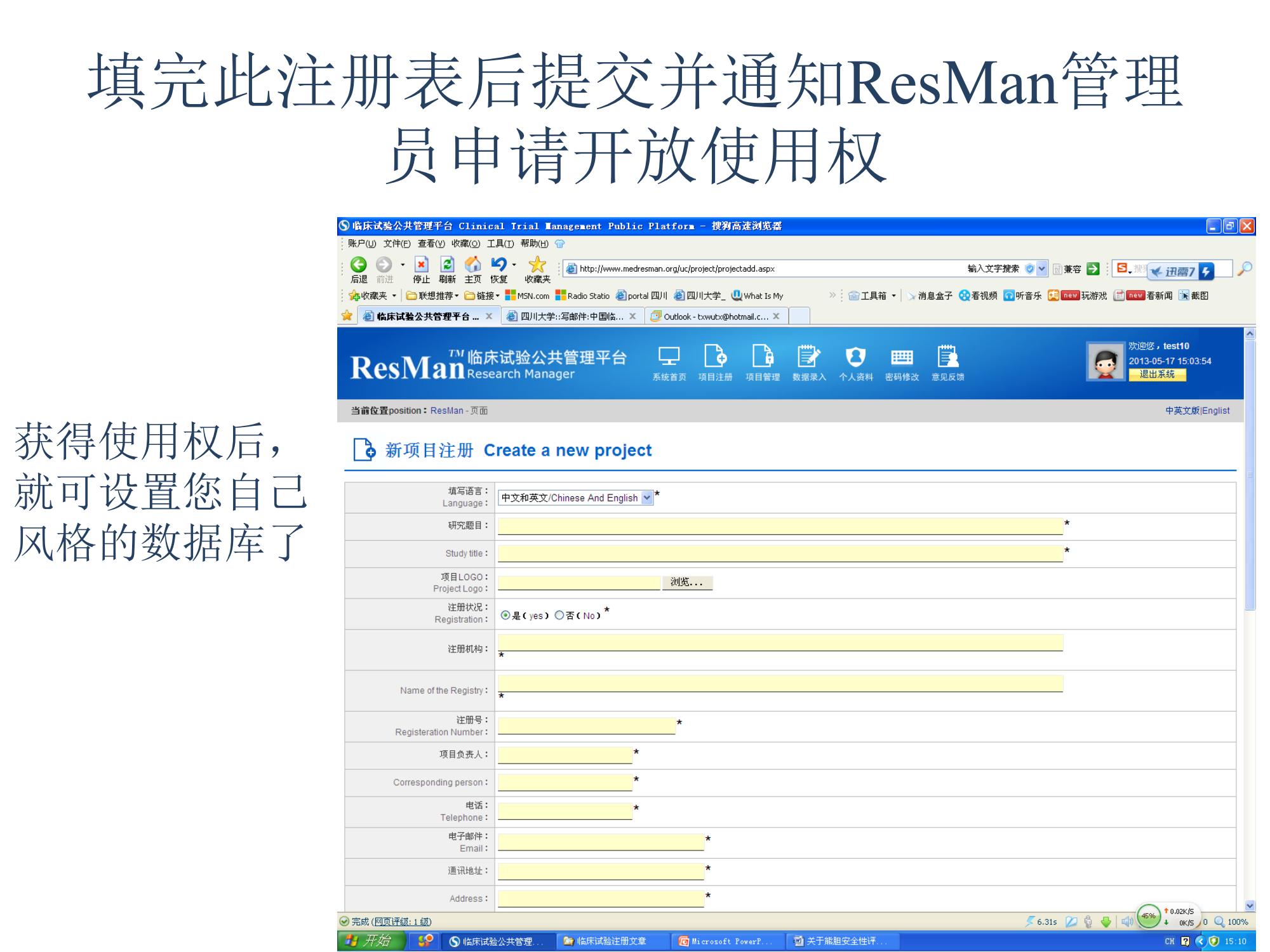This screenshot has height=952, width=1270.
Task: Open dropdown arrow next to 恢复 button
Action: pos(514,265)
